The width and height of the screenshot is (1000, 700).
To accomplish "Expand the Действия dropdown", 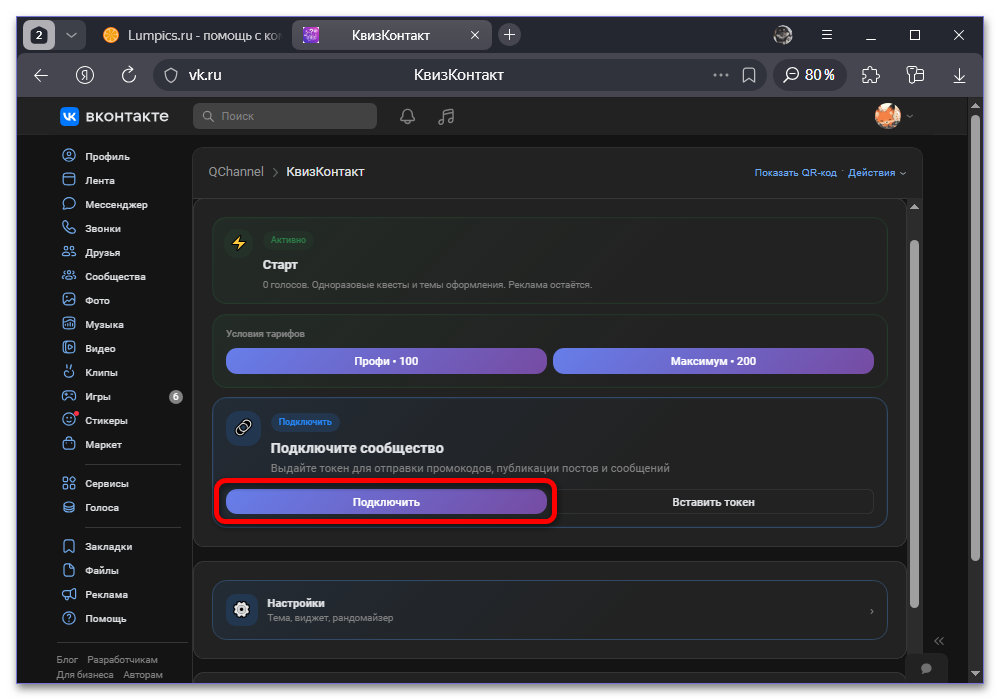I will 876,173.
